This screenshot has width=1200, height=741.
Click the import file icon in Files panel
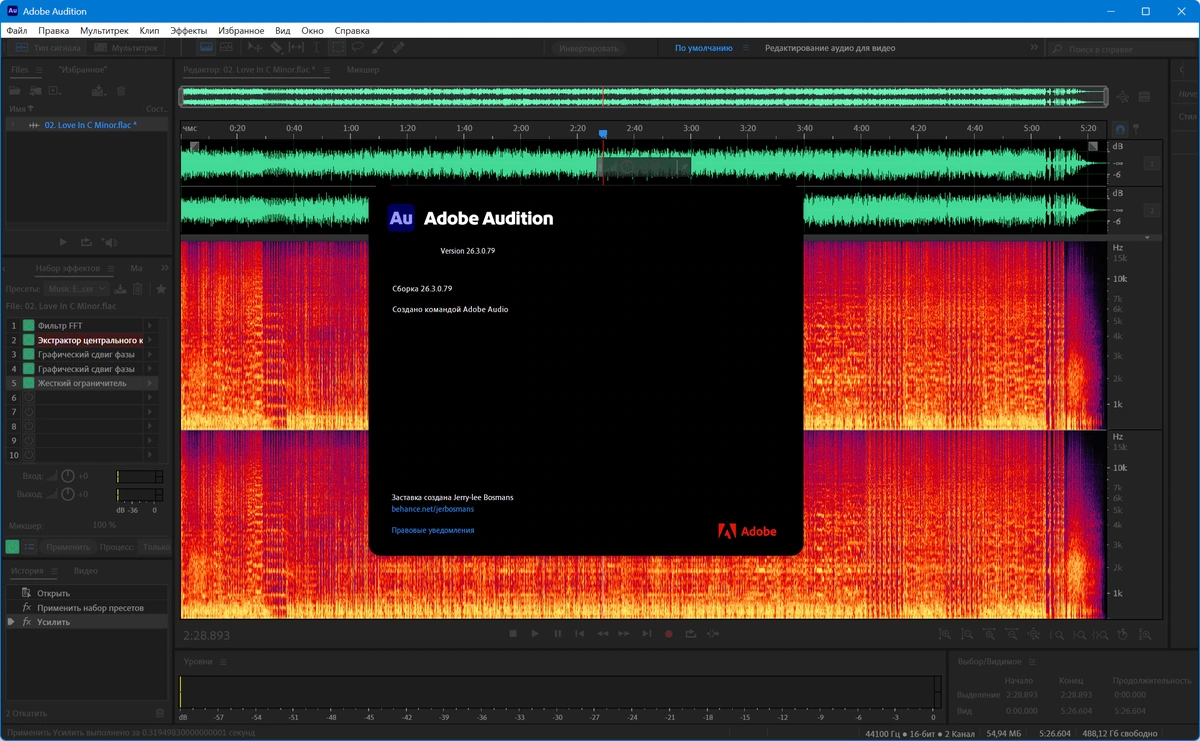pyautogui.click(x=34, y=91)
